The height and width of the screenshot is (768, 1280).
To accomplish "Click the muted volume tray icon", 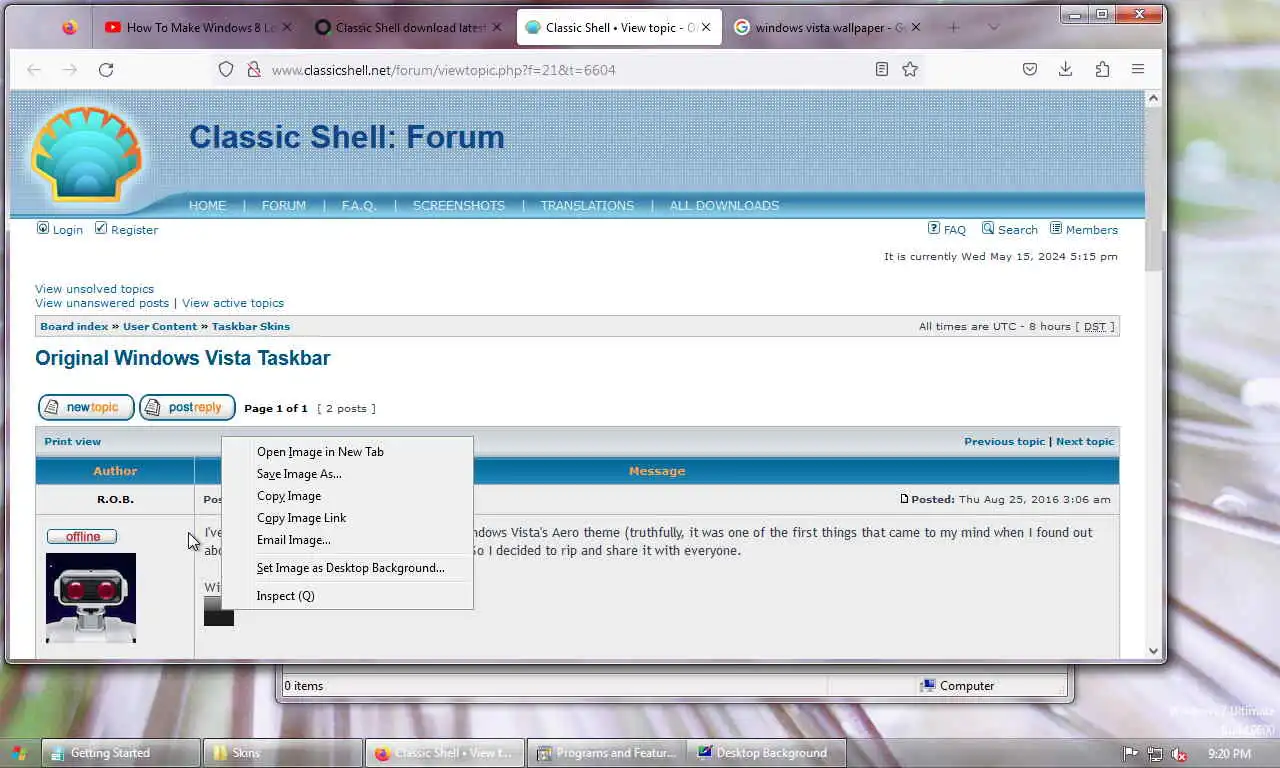I will click(1179, 754).
